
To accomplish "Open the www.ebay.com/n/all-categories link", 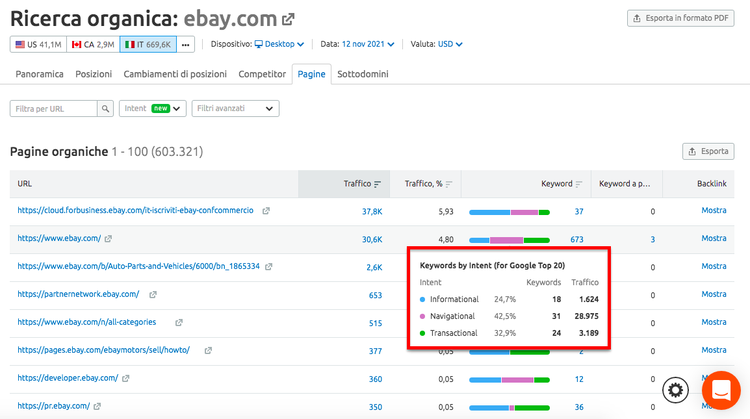I will (87, 322).
